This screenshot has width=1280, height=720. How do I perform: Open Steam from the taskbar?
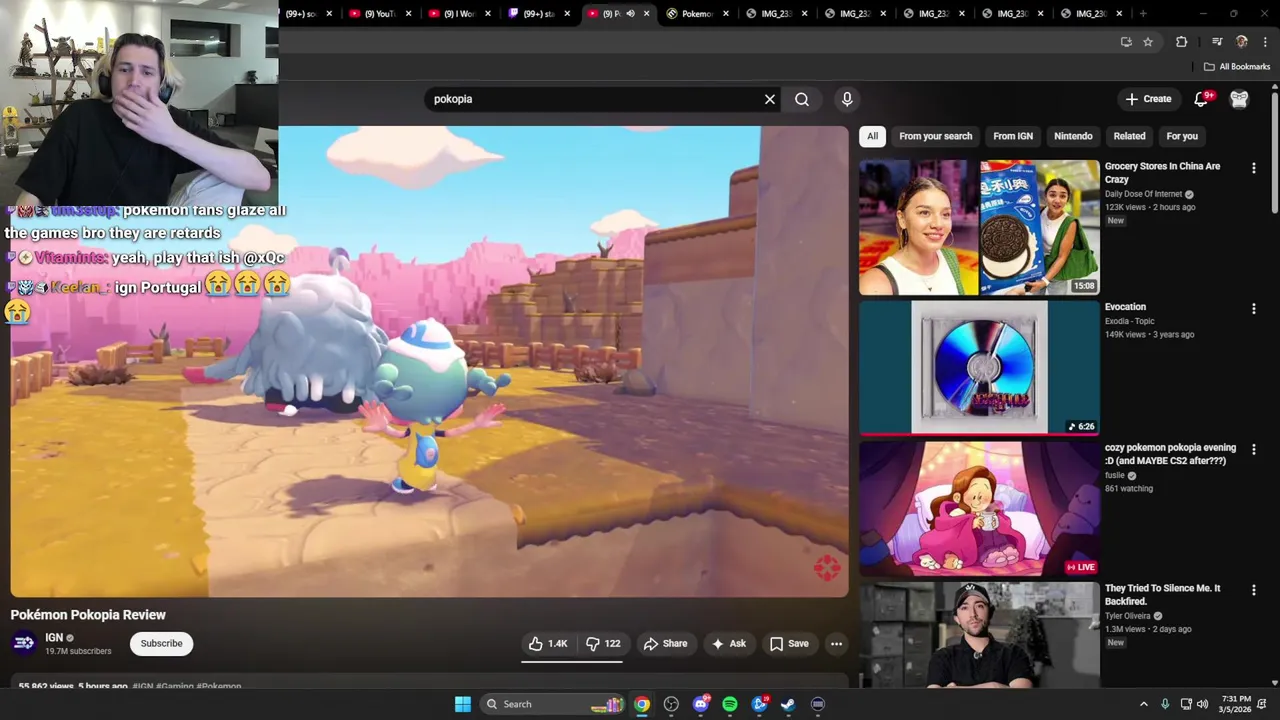click(788, 704)
